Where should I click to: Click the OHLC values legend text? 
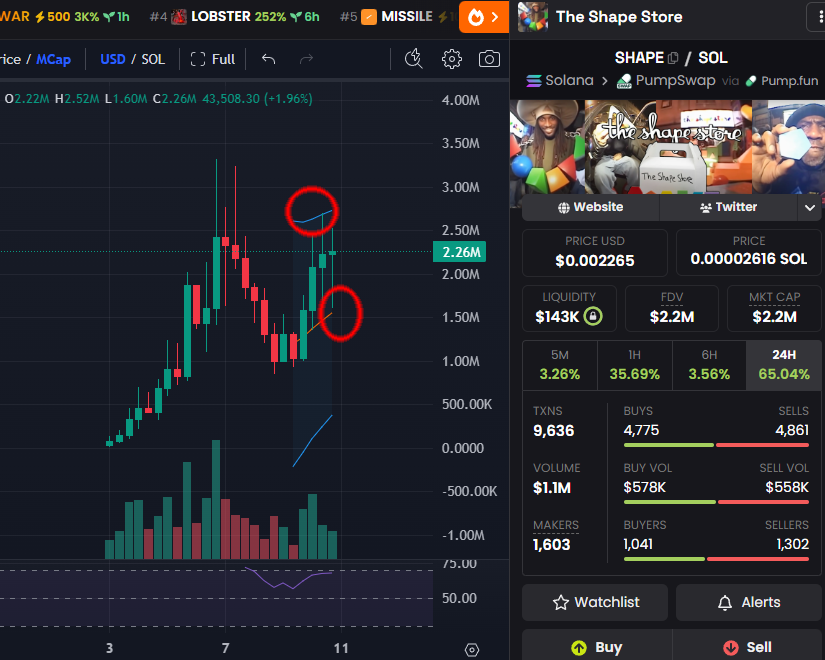158,99
